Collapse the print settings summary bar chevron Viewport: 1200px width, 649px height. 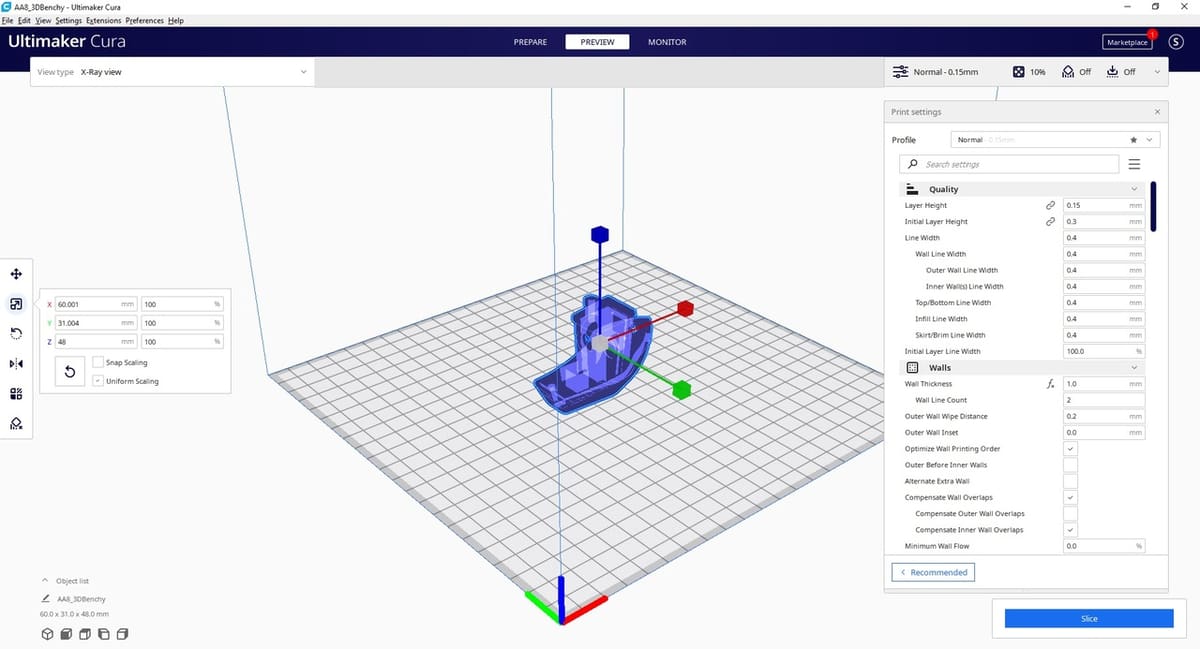tap(1157, 72)
